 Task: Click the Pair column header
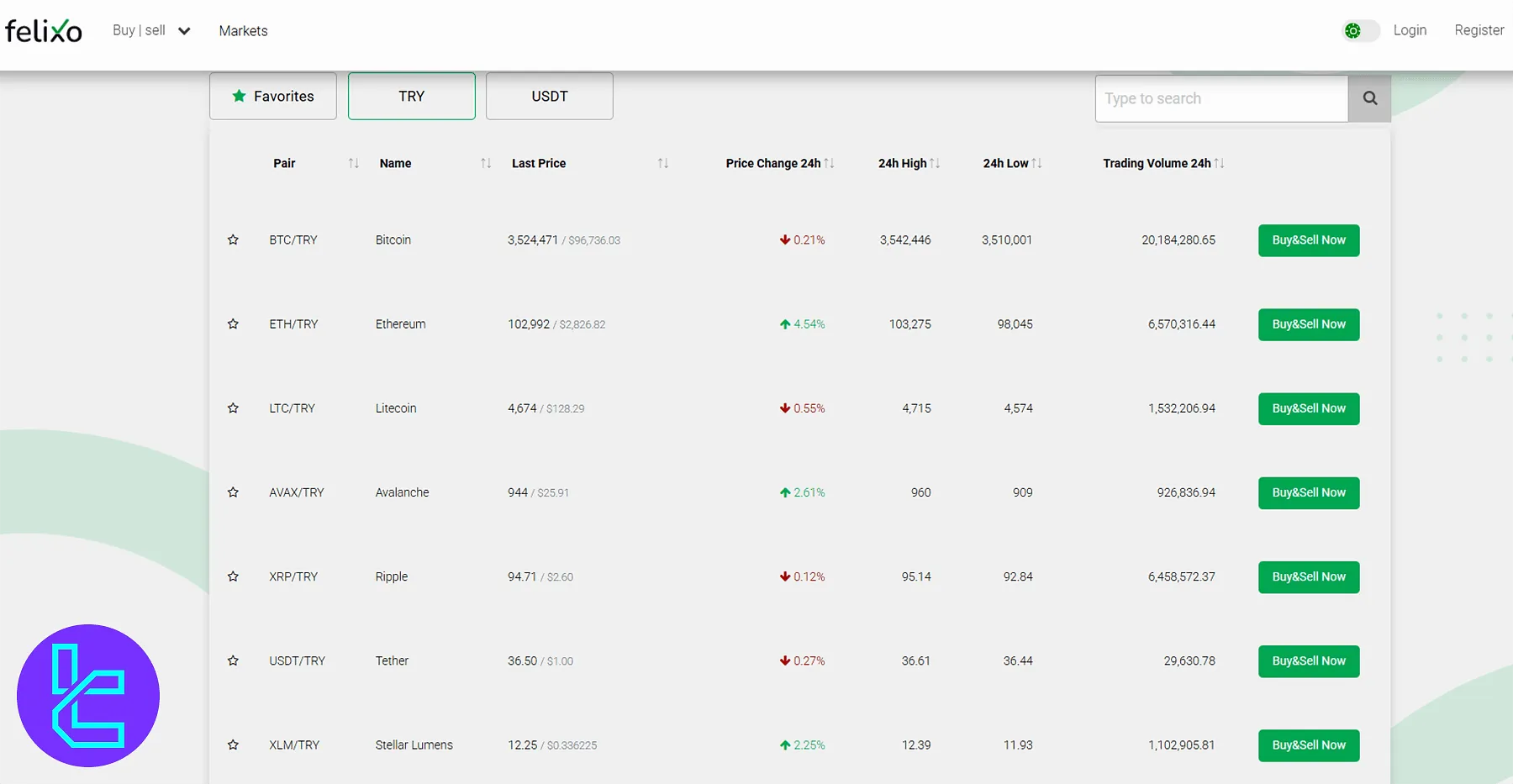coord(284,163)
